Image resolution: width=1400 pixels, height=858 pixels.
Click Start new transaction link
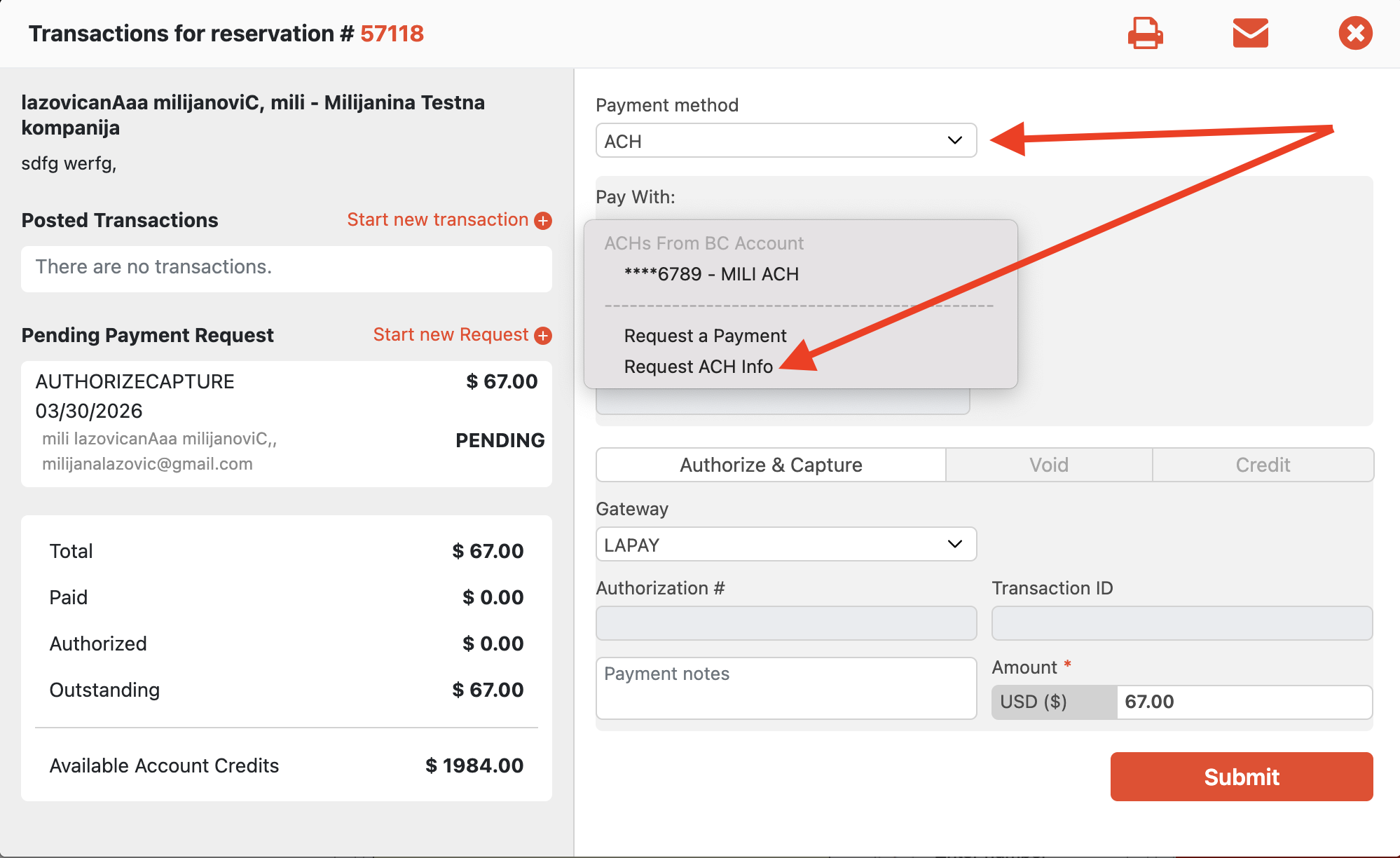click(437, 220)
